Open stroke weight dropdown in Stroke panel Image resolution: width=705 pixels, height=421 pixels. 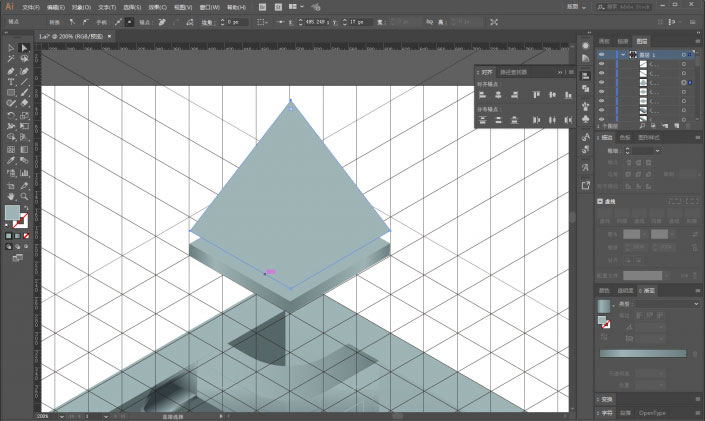point(658,151)
